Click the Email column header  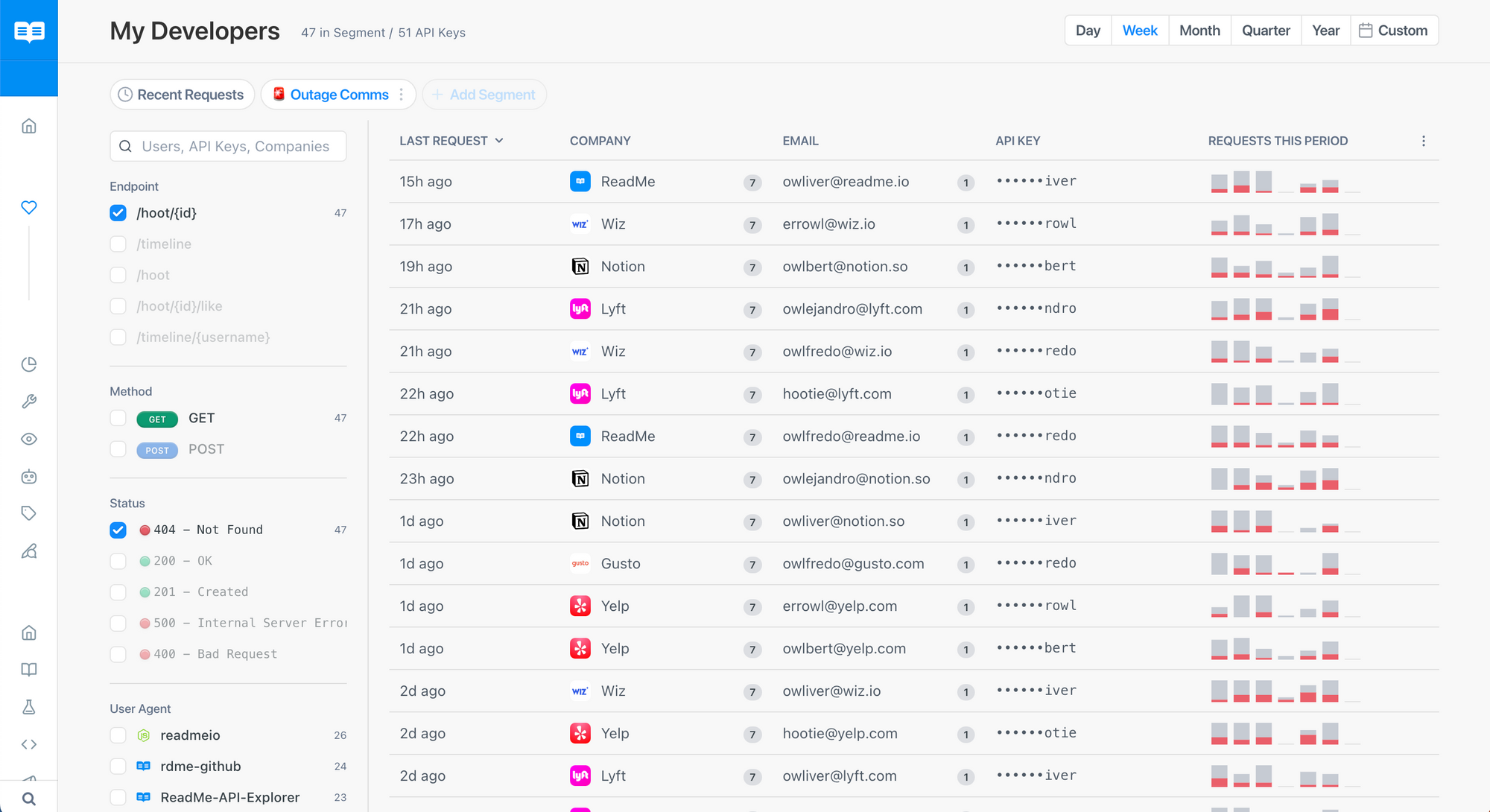point(800,141)
